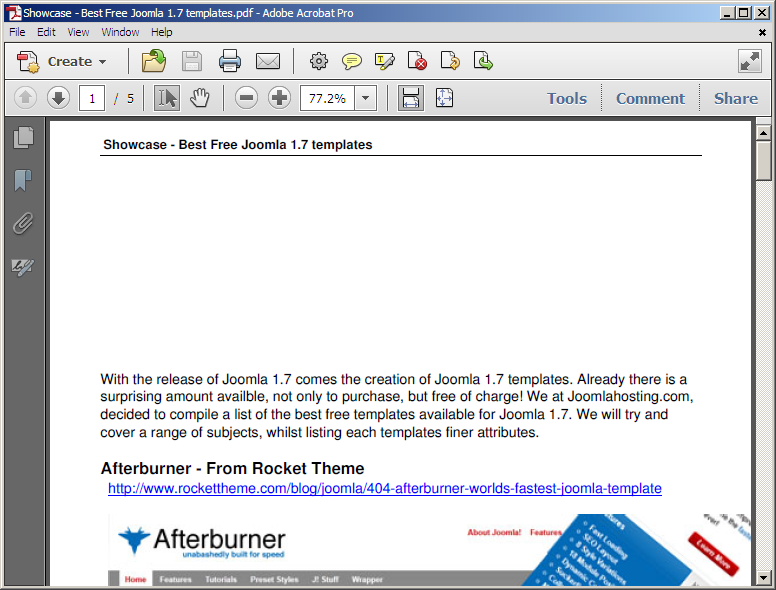
Task: Toggle full screen read mode icon
Action: pyautogui.click(x=750, y=61)
